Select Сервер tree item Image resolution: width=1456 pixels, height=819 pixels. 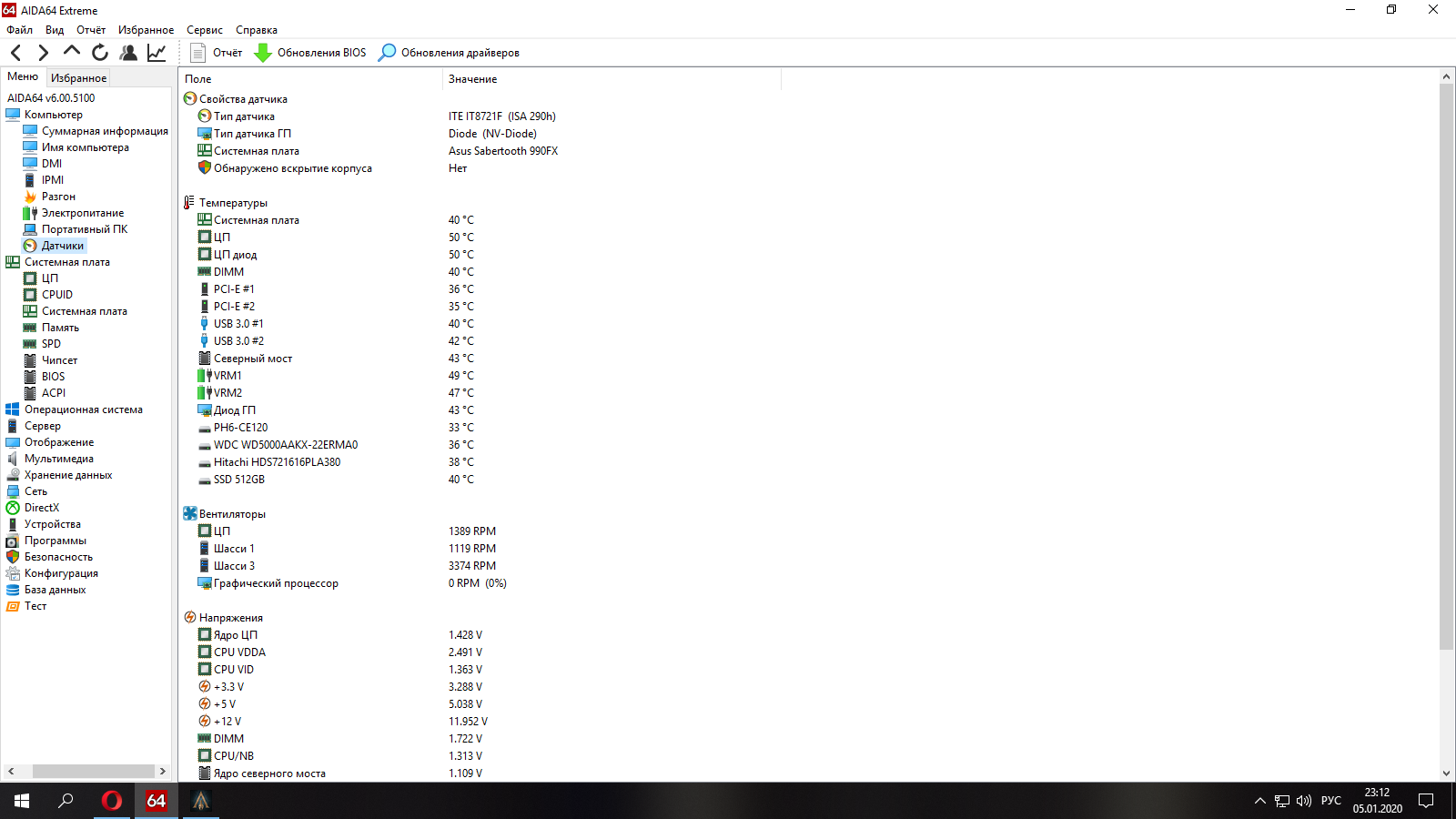(42, 426)
